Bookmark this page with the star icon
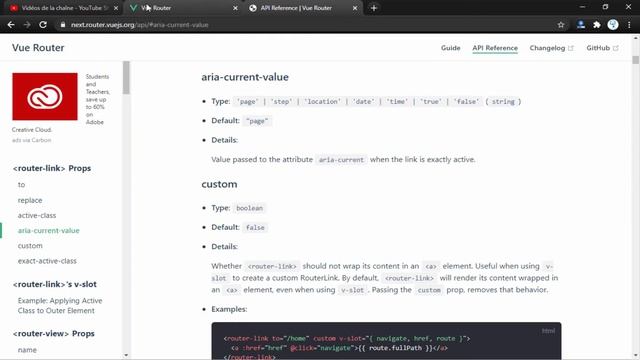 pyautogui.click(x=561, y=25)
